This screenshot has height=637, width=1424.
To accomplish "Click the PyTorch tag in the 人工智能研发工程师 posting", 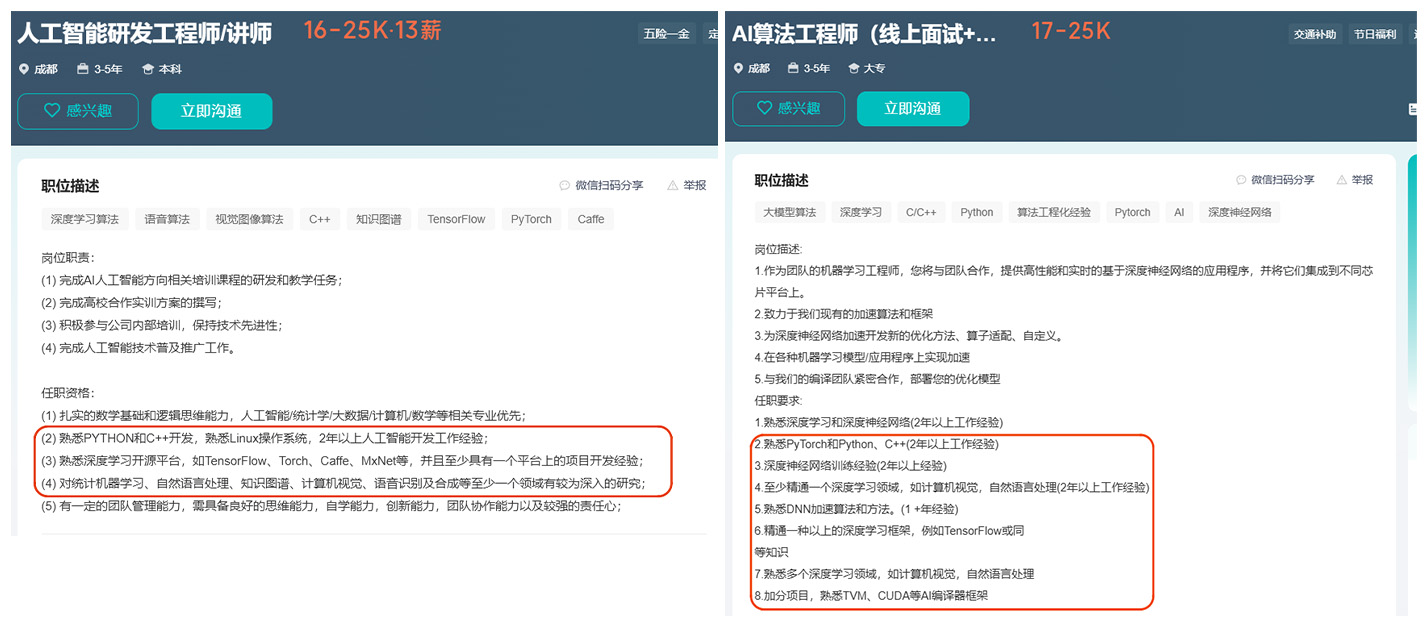I will click(x=531, y=219).
